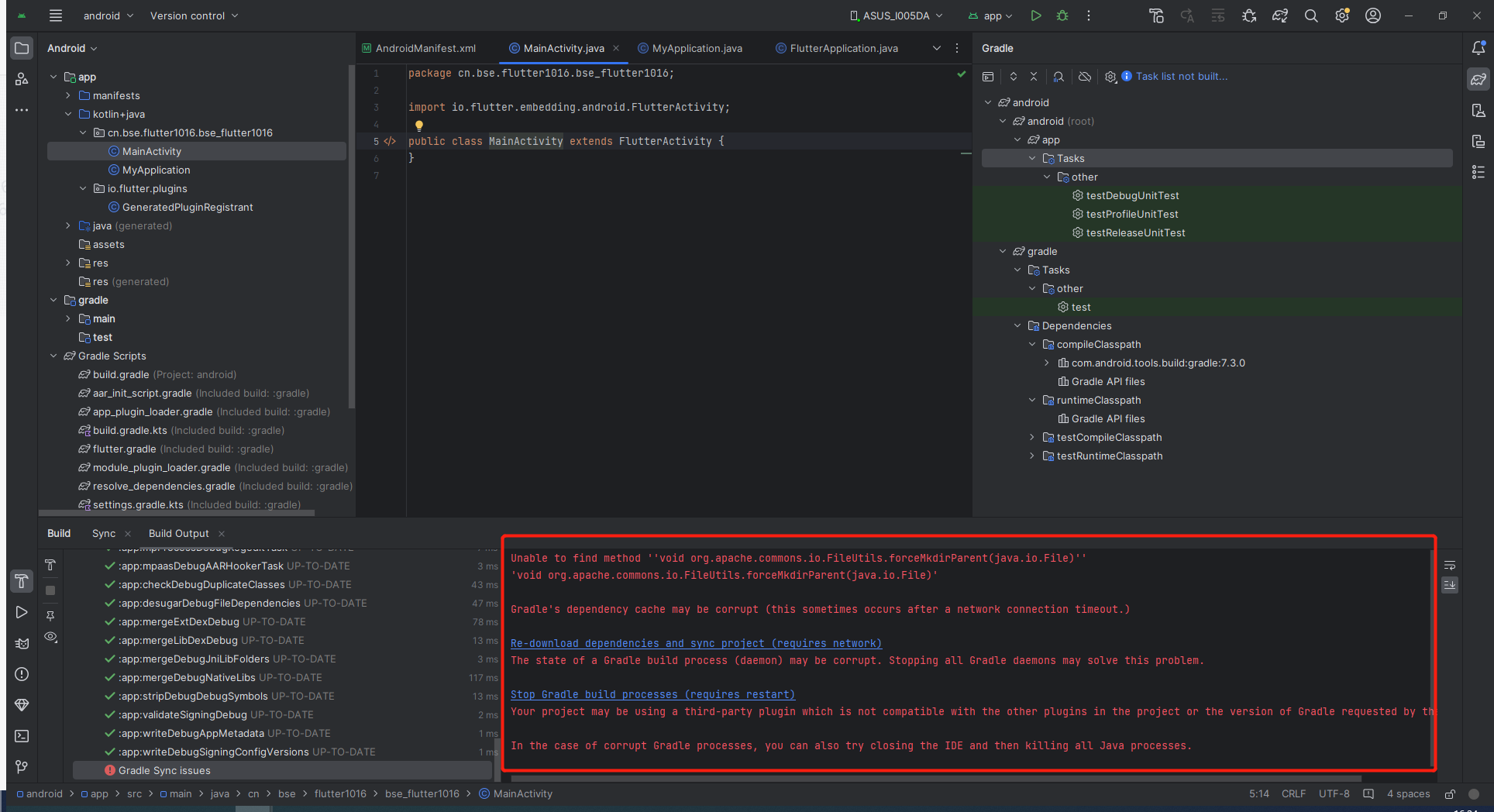Open the Terminal tool window
Image resolution: width=1494 pixels, height=812 pixels.
tap(22, 736)
